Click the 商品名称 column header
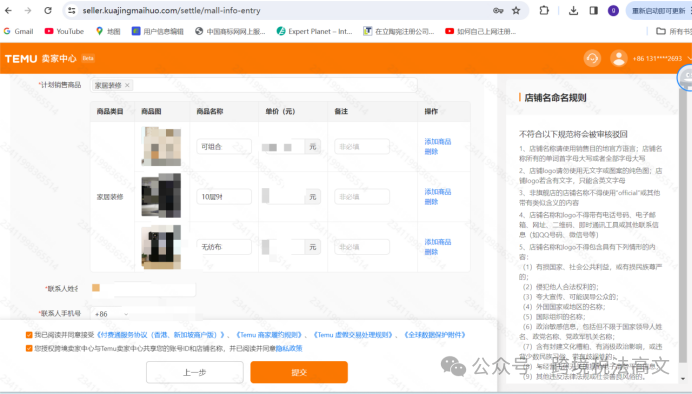The height and width of the screenshot is (394, 692). point(210,111)
